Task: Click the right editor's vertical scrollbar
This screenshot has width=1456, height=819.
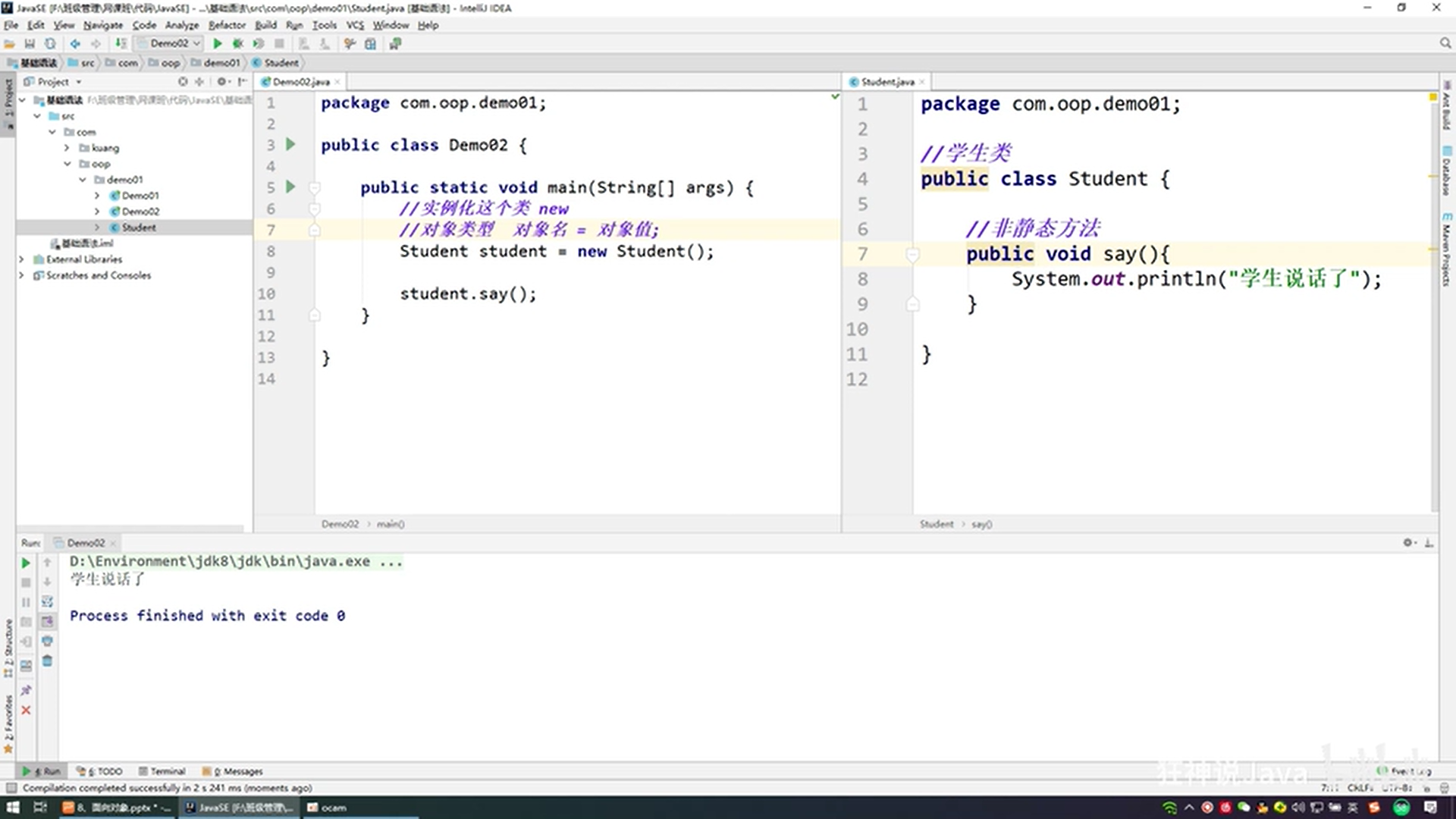Action: (1433, 303)
